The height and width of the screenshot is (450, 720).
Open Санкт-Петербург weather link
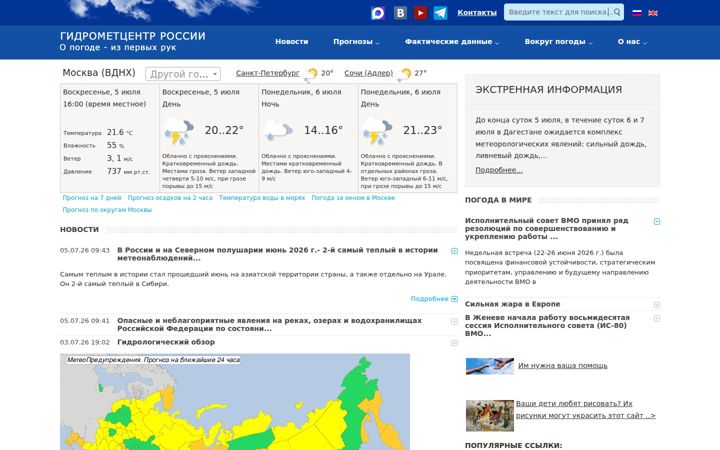pos(267,73)
